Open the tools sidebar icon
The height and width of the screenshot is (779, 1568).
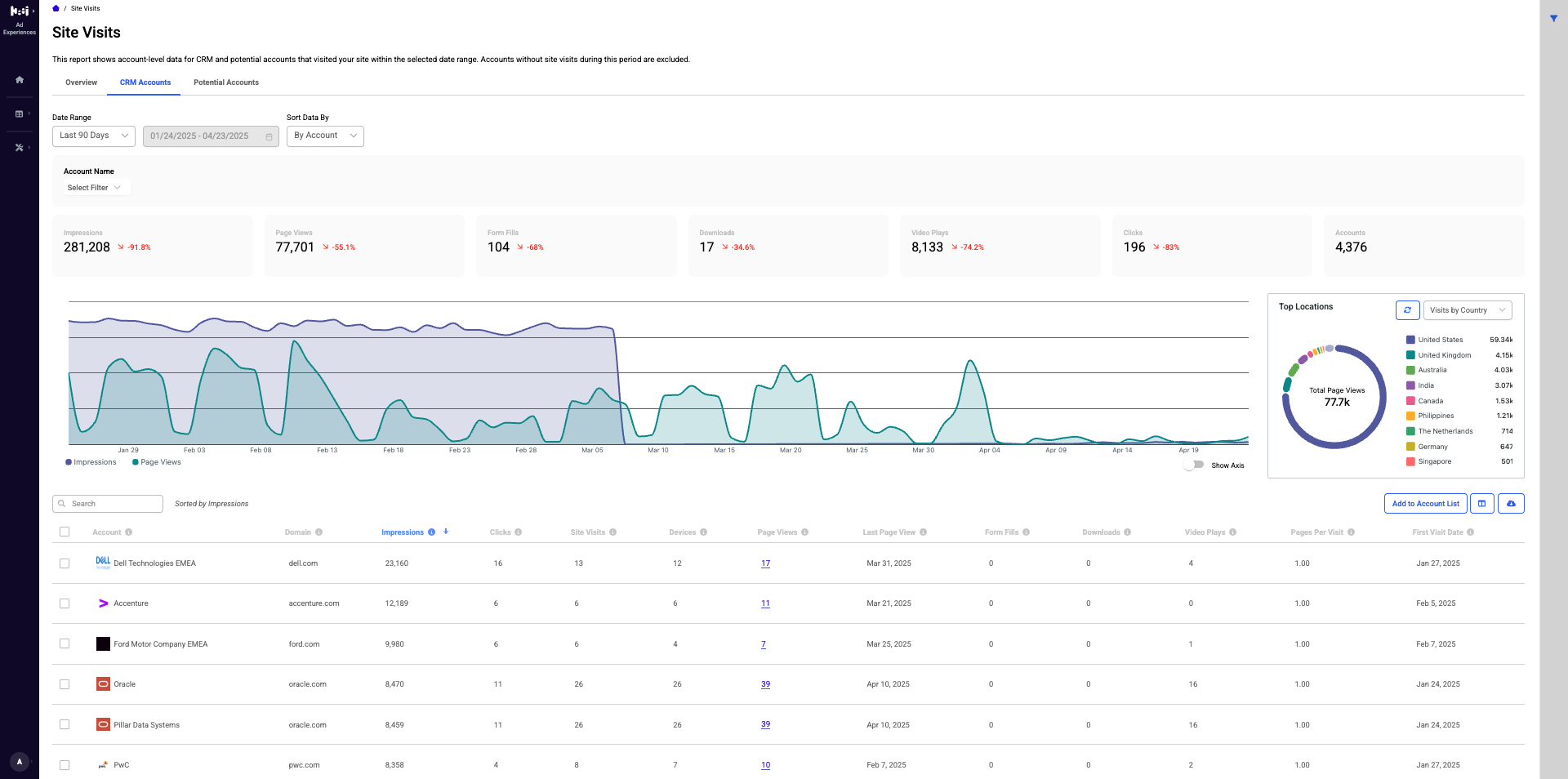point(19,148)
